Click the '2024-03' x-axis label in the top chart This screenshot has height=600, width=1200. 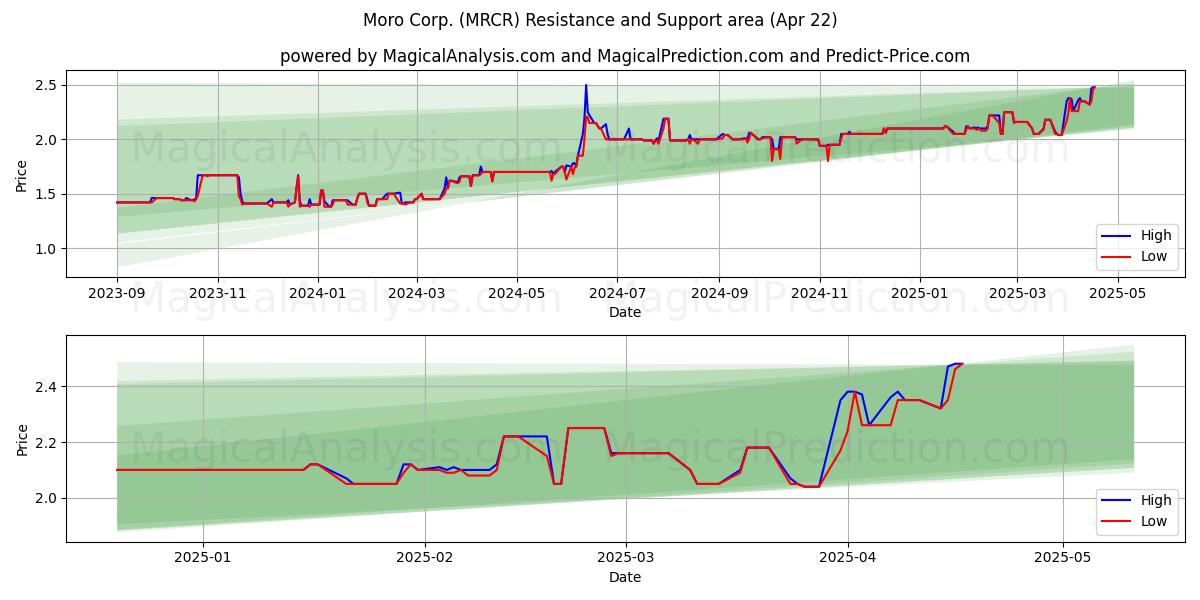[417, 294]
